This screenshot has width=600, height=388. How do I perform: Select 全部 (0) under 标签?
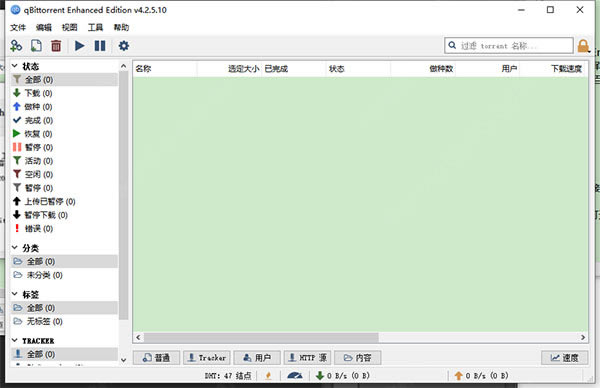[x=64, y=308]
